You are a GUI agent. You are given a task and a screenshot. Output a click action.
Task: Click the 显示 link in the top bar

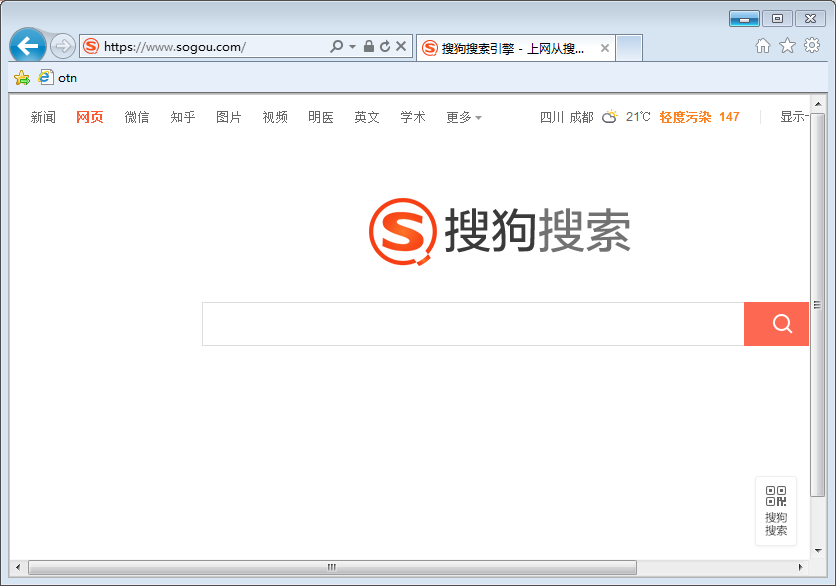click(x=794, y=117)
